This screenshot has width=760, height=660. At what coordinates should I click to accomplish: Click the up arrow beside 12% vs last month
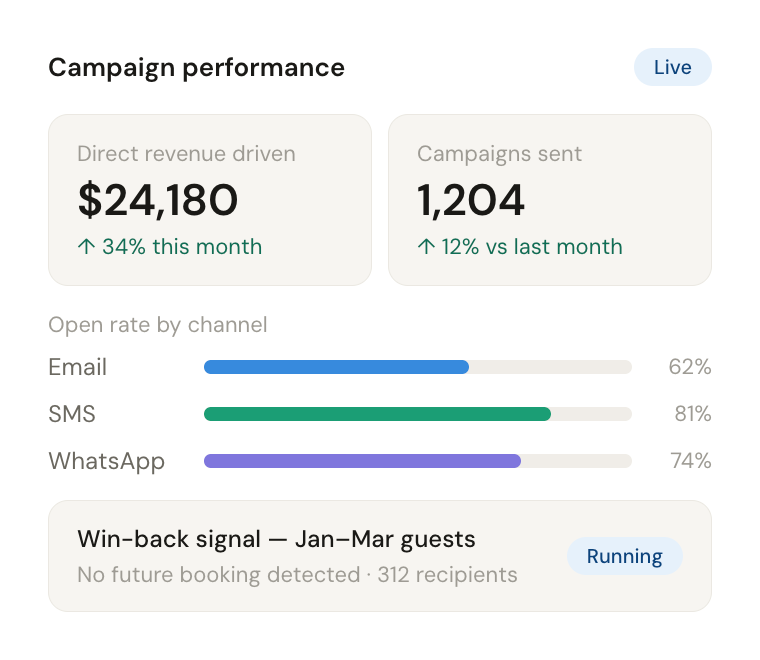click(x=426, y=247)
